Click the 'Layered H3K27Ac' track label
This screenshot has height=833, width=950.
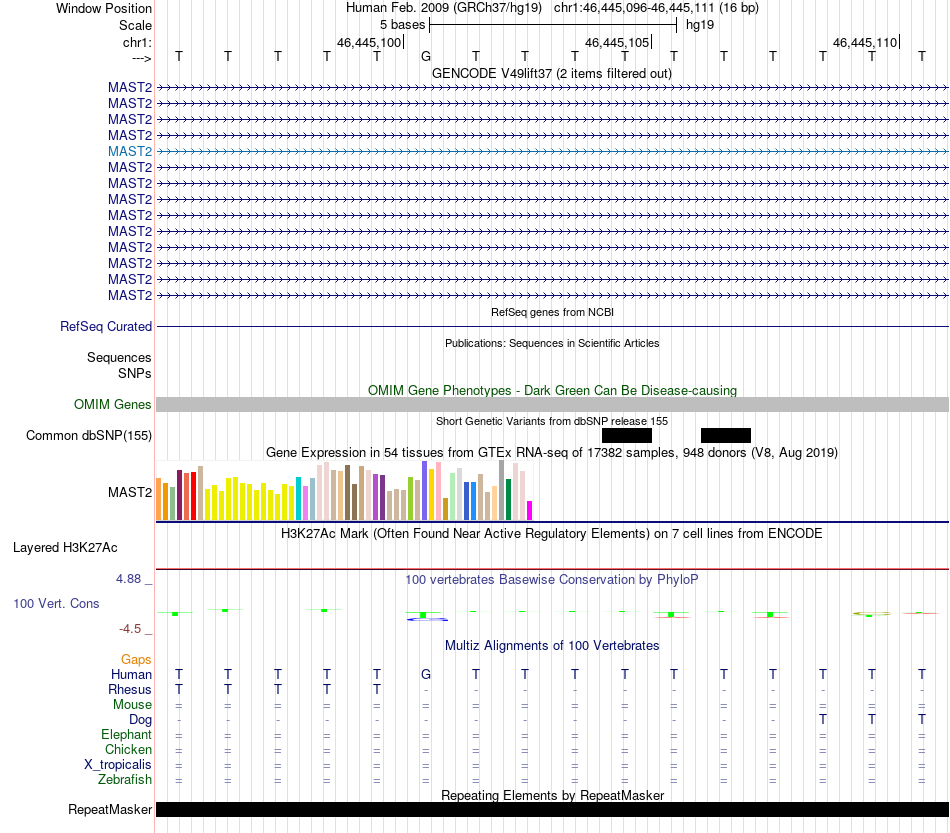click(65, 548)
